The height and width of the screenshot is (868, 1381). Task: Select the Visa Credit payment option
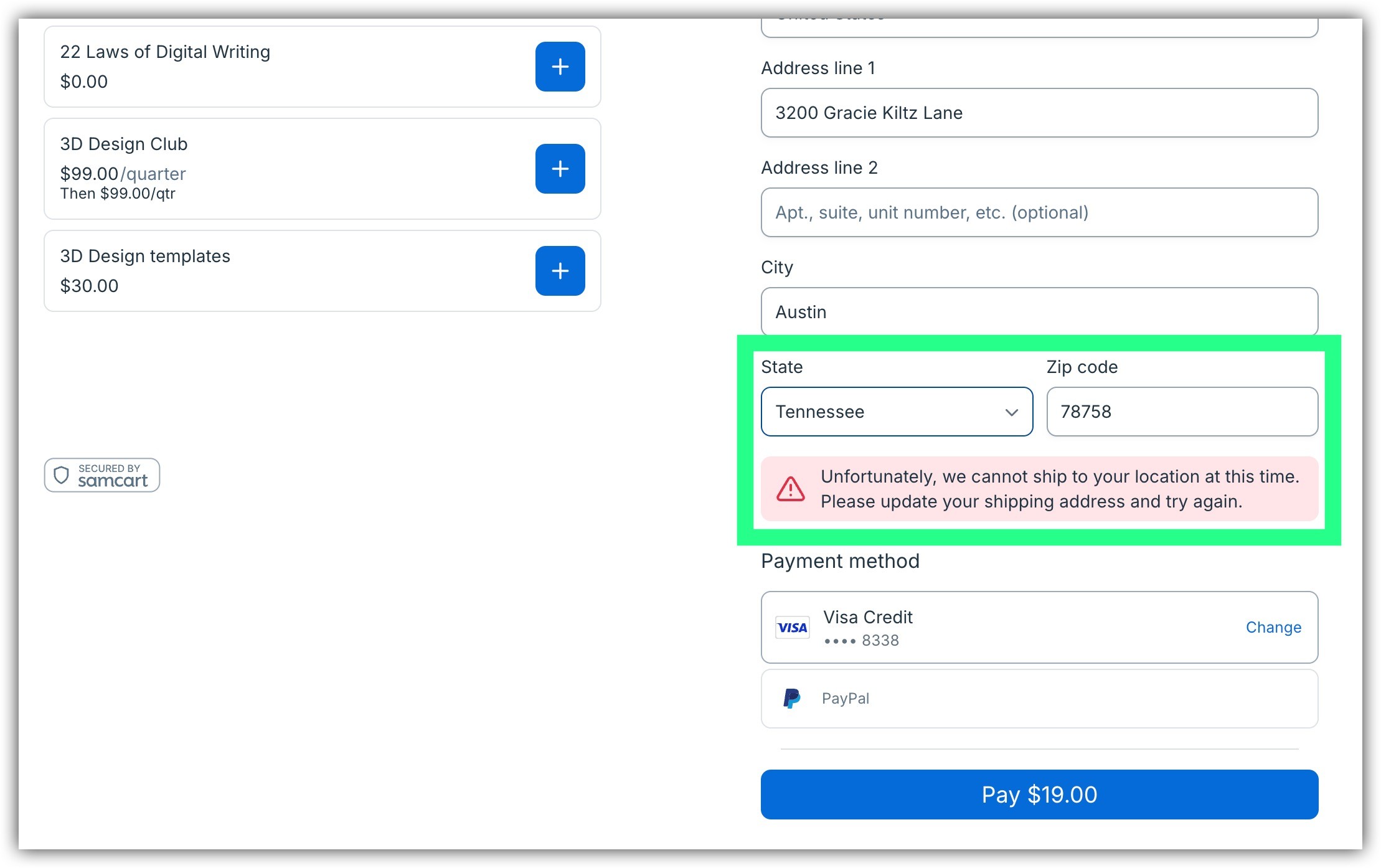pos(996,628)
